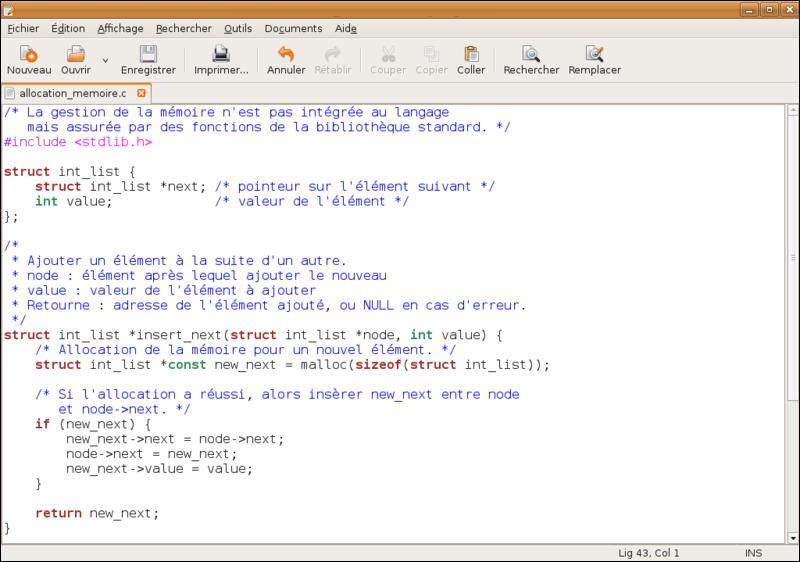The image size is (800, 562).
Task: Click the insert_next function name
Action: (x=179, y=335)
